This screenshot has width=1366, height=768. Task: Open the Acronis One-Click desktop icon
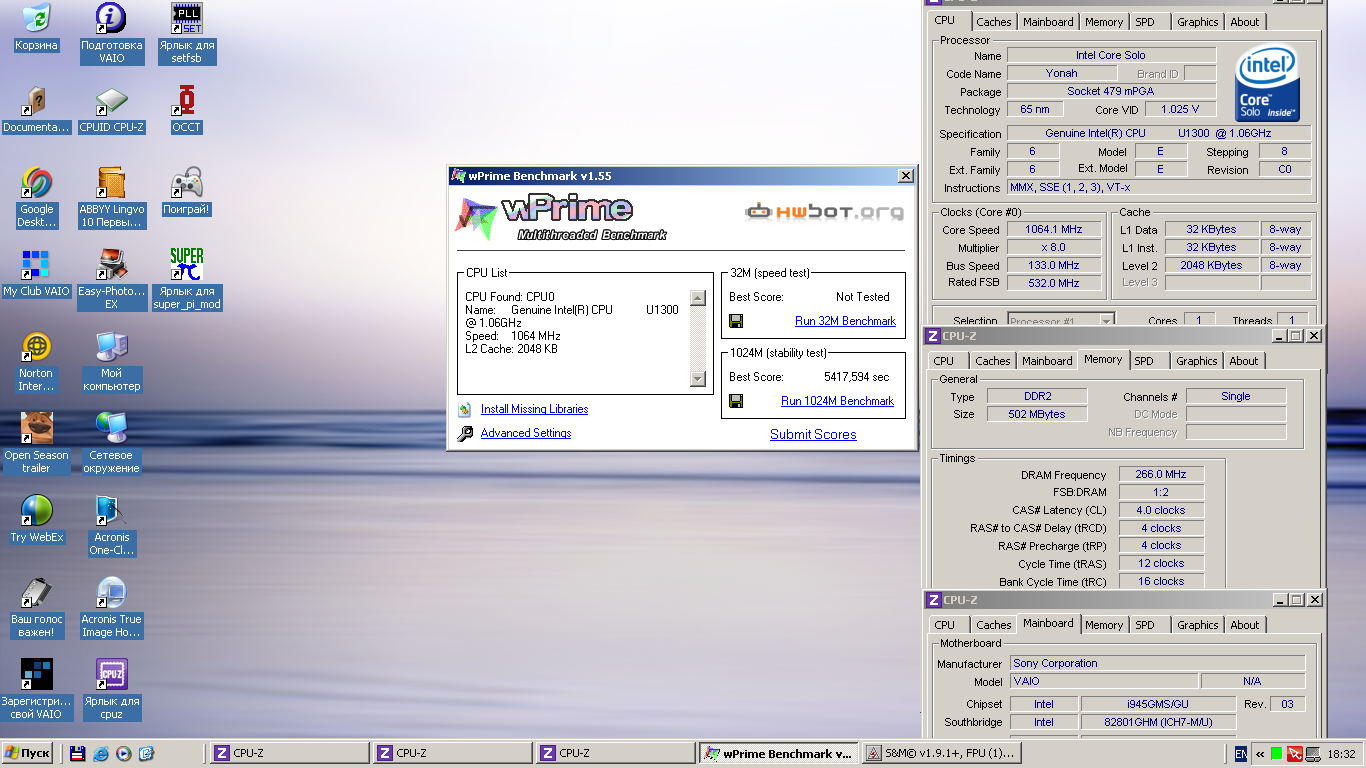click(111, 510)
